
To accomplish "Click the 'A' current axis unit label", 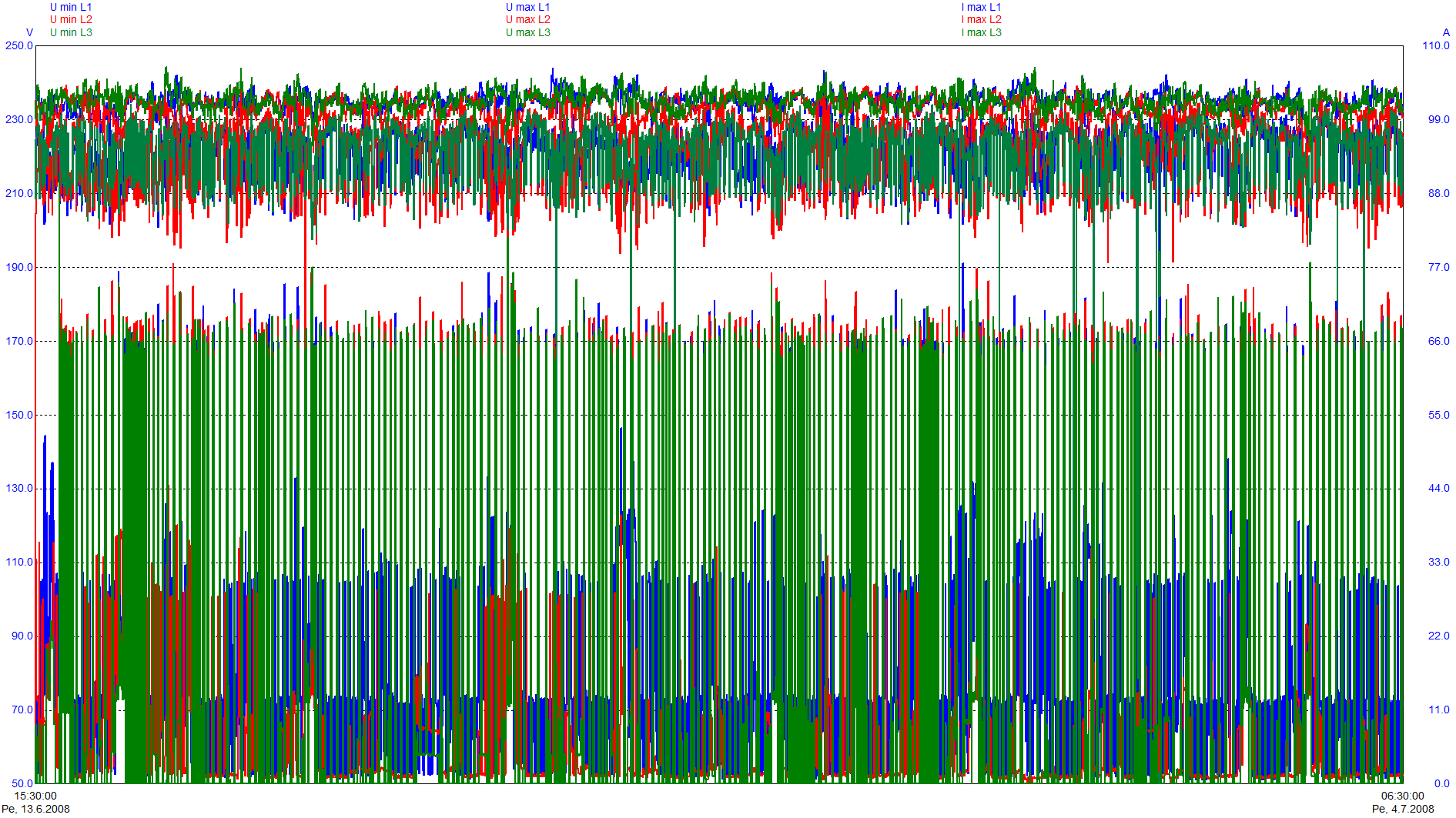I will [x=1446, y=32].
